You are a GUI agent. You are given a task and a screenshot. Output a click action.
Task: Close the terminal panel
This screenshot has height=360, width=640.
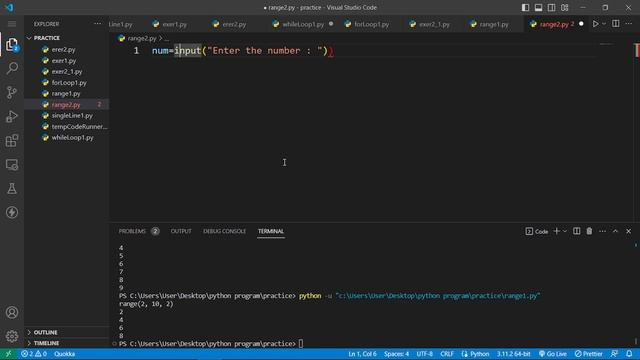629,231
